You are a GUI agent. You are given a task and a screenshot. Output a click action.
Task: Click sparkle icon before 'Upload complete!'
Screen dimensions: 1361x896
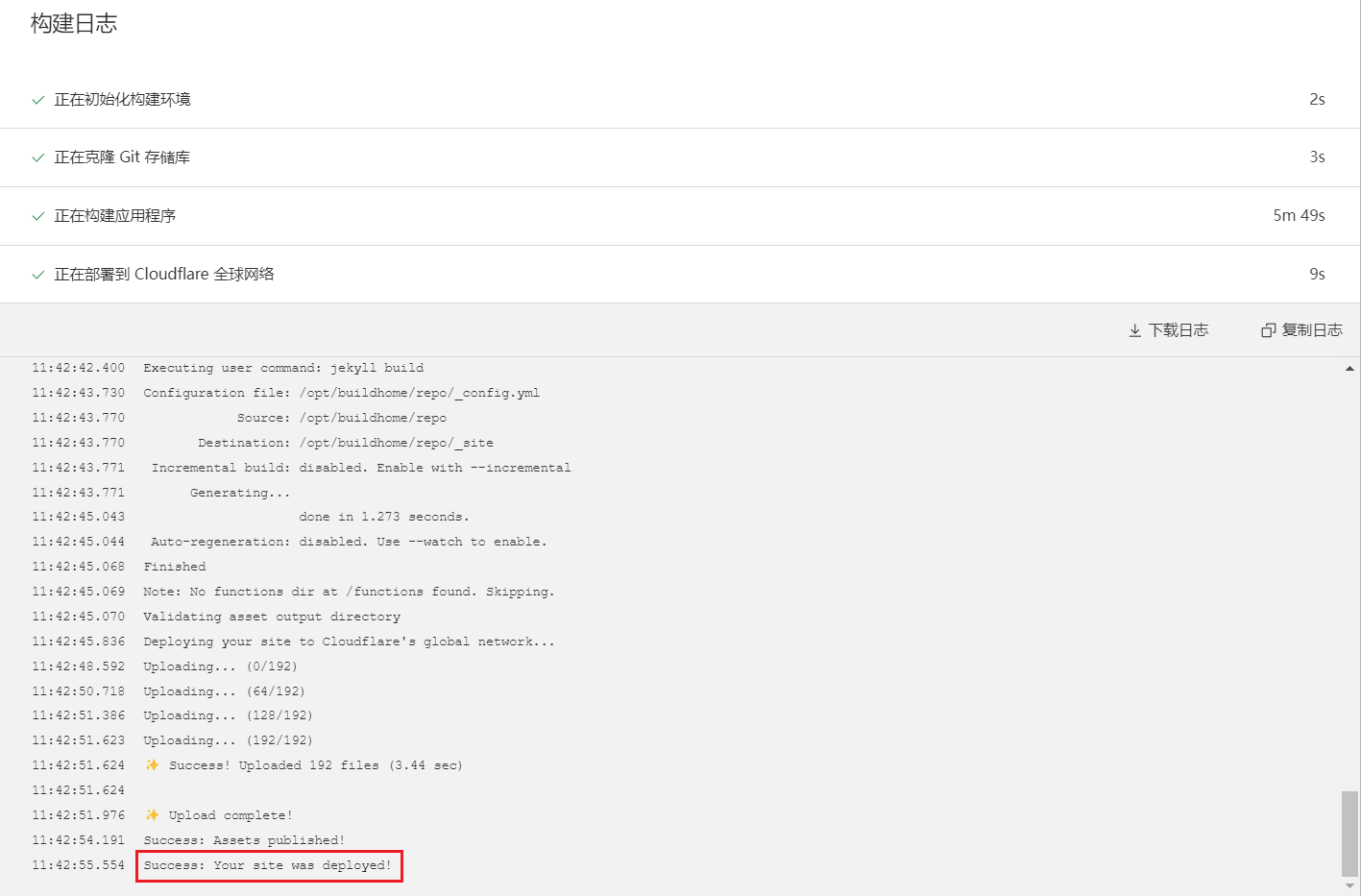point(152,815)
